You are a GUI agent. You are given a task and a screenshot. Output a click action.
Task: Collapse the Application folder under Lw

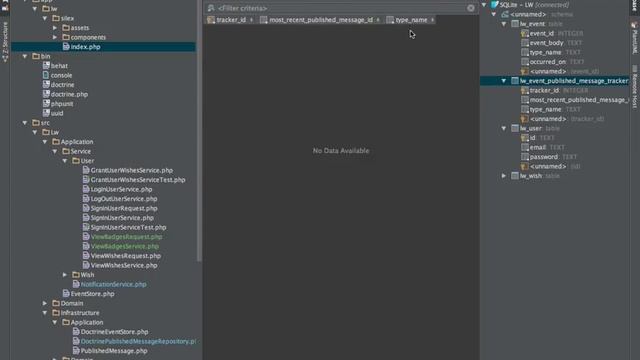point(45,142)
